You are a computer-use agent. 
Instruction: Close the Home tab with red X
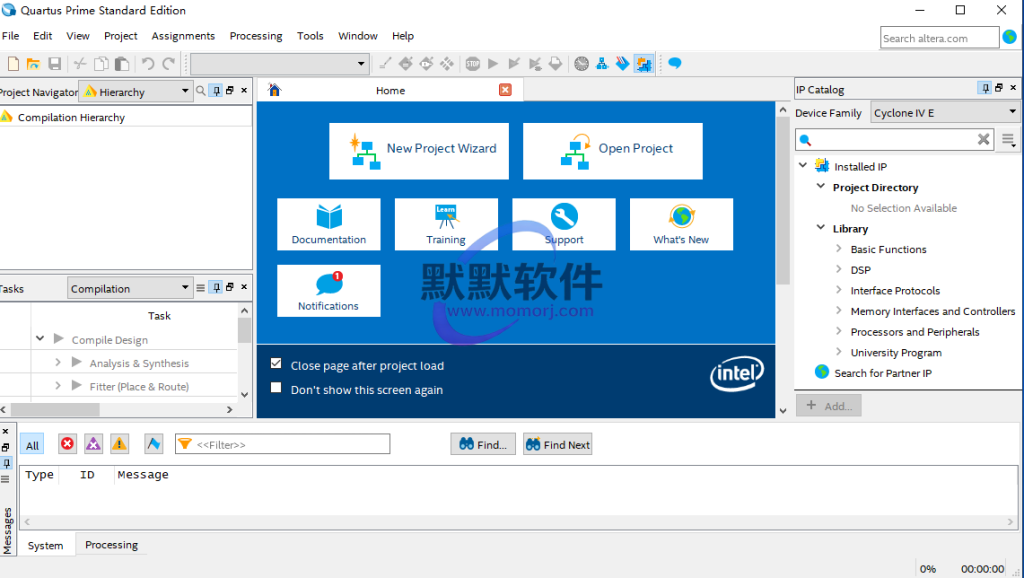pos(505,89)
